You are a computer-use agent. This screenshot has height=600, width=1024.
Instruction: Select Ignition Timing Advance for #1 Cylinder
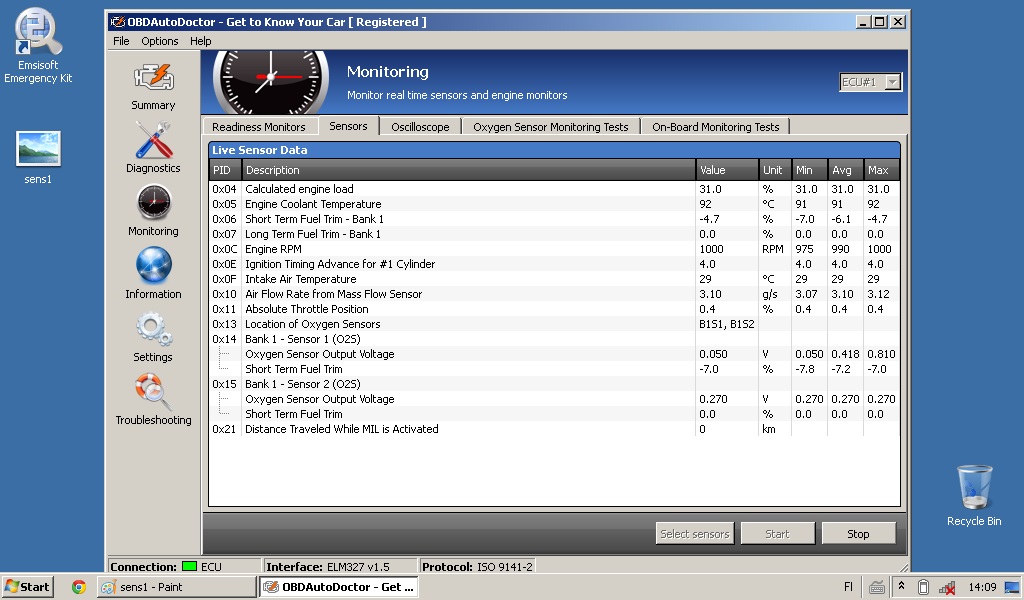(554, 264)
